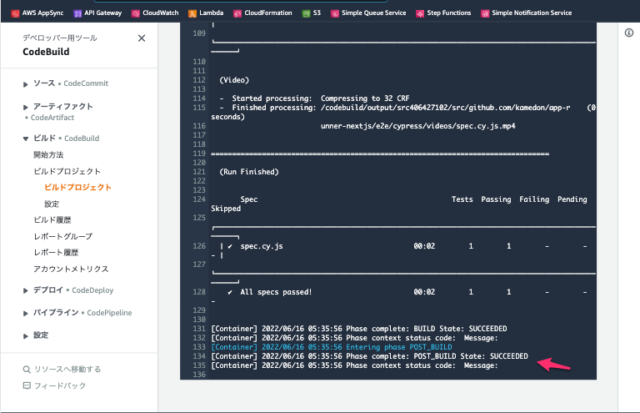
Task: Click log line 'BUILD State: SUCCEEDED'
Action: coord(359,329)
